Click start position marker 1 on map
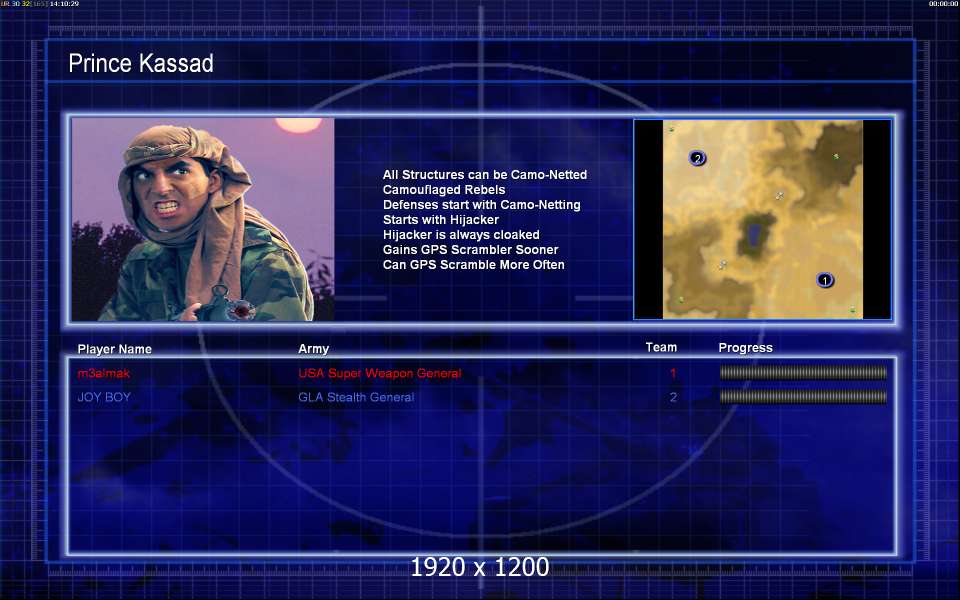 [x=825, y=280]
